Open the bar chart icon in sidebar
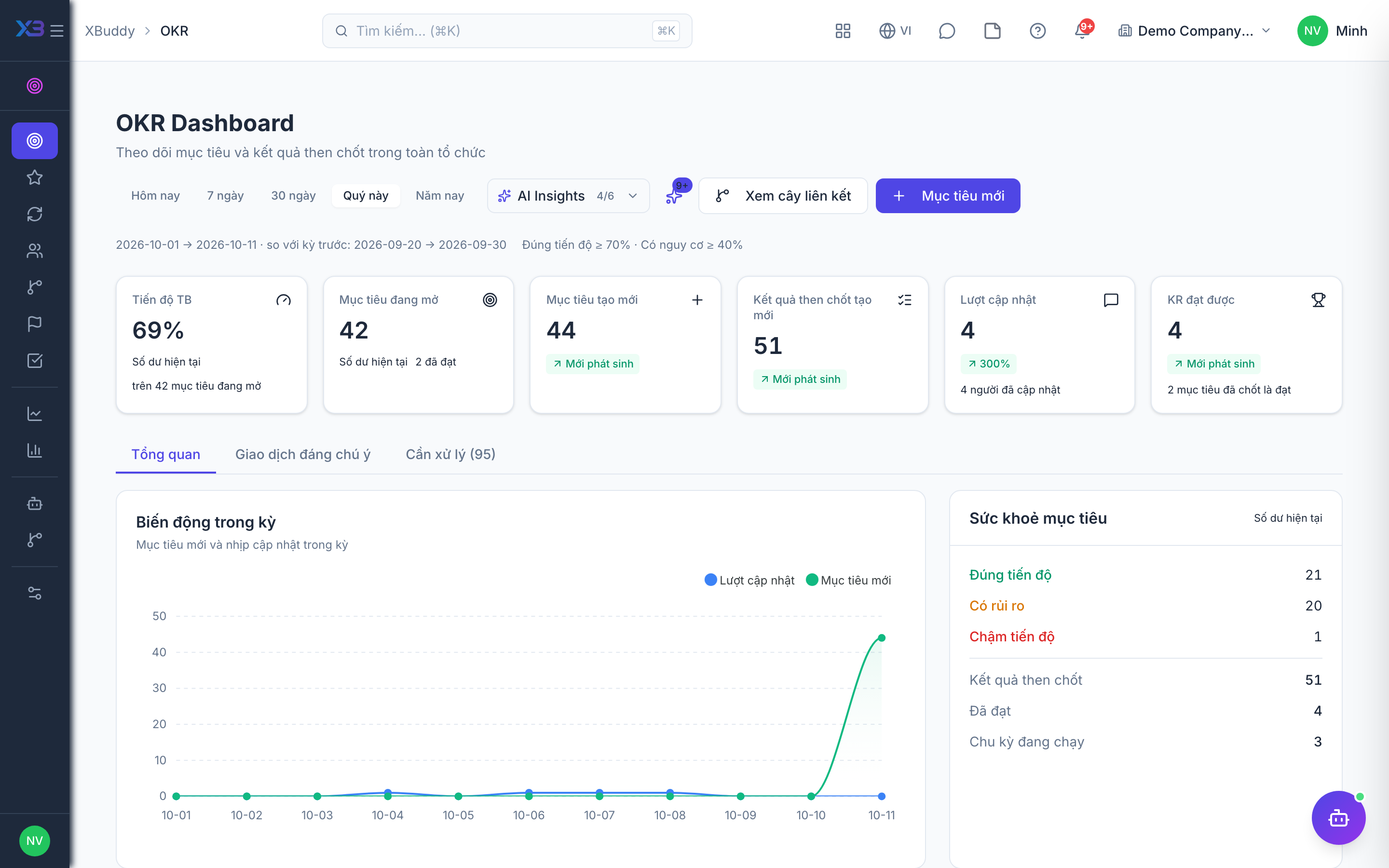 click(34, 451)
